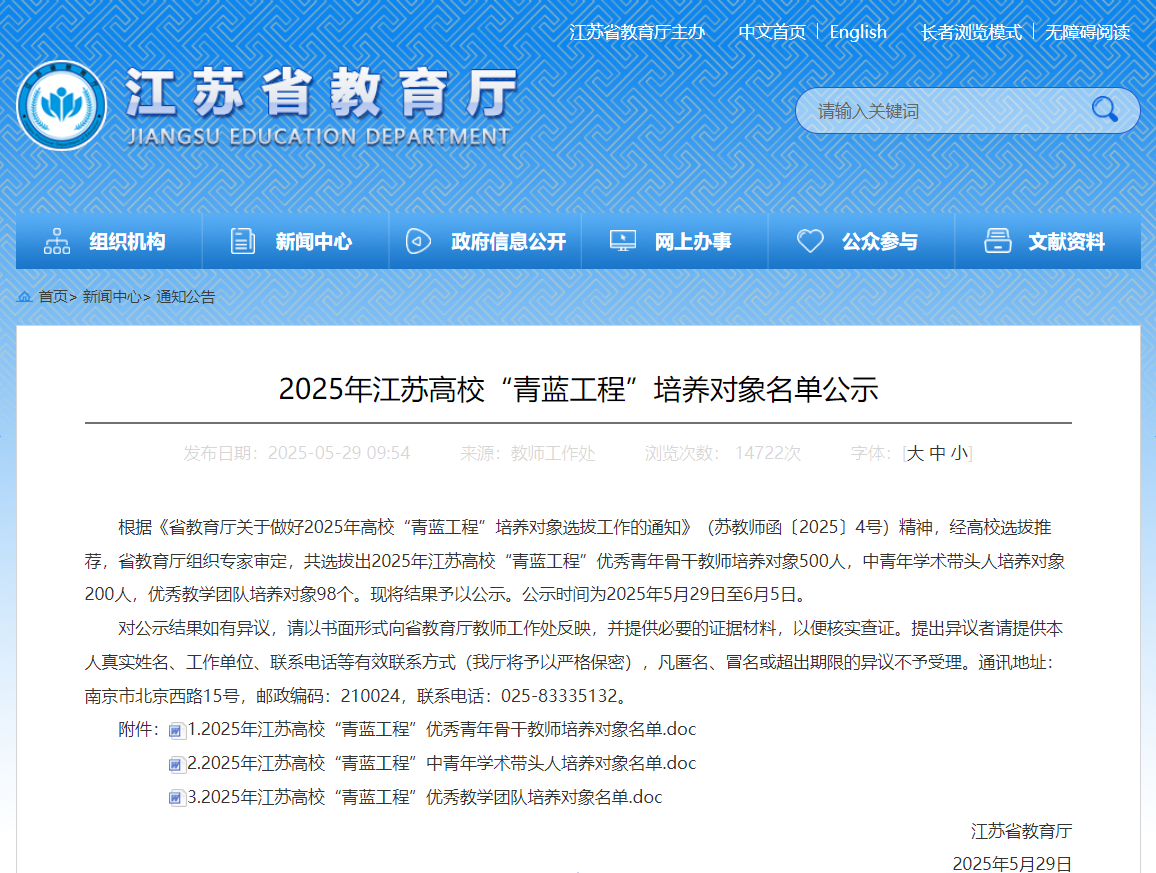
Task: Go to 中文首页
Action: point(772,32)
